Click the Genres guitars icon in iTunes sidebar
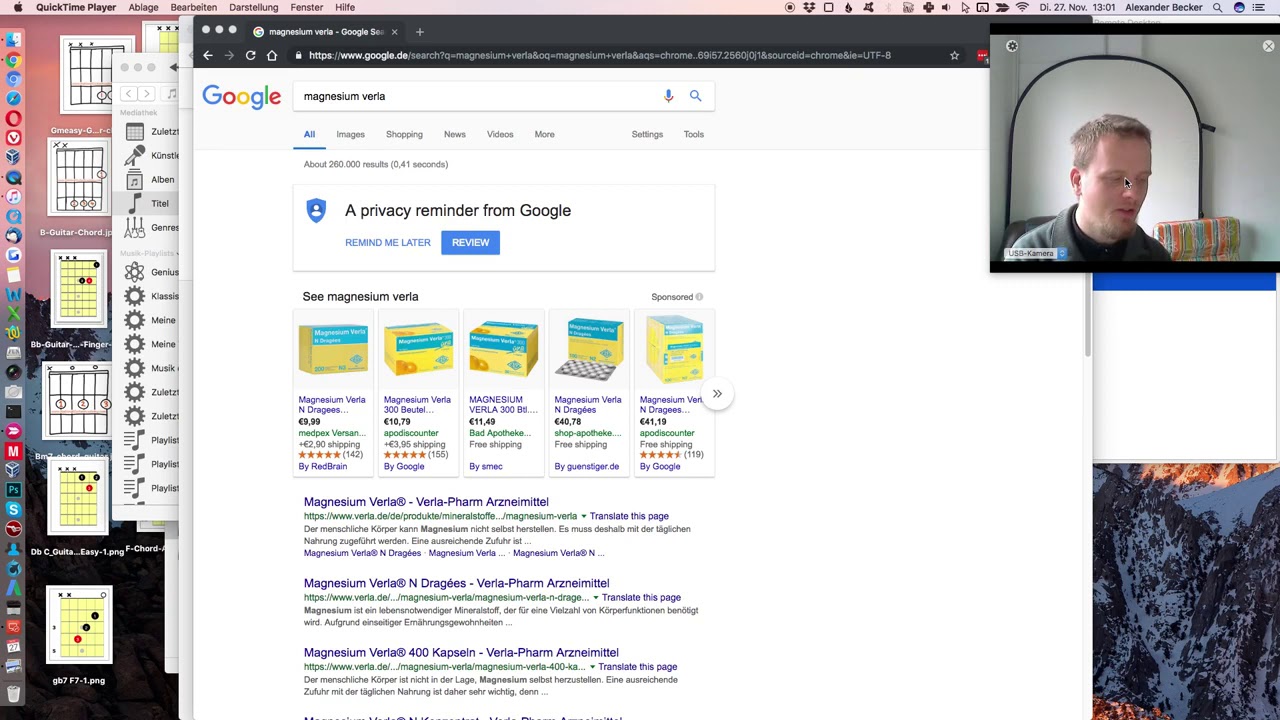 point(135,227)
